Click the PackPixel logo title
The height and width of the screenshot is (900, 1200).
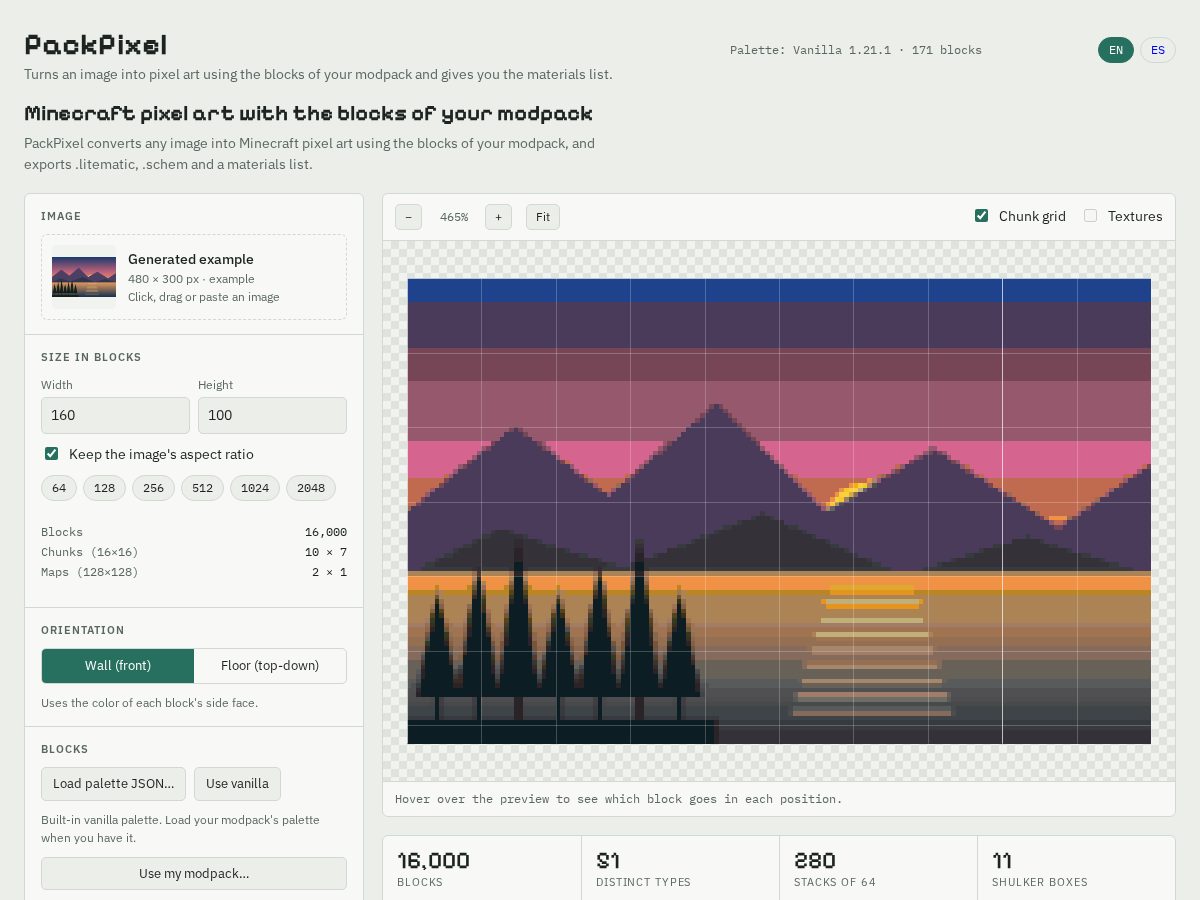coord(96,45)
